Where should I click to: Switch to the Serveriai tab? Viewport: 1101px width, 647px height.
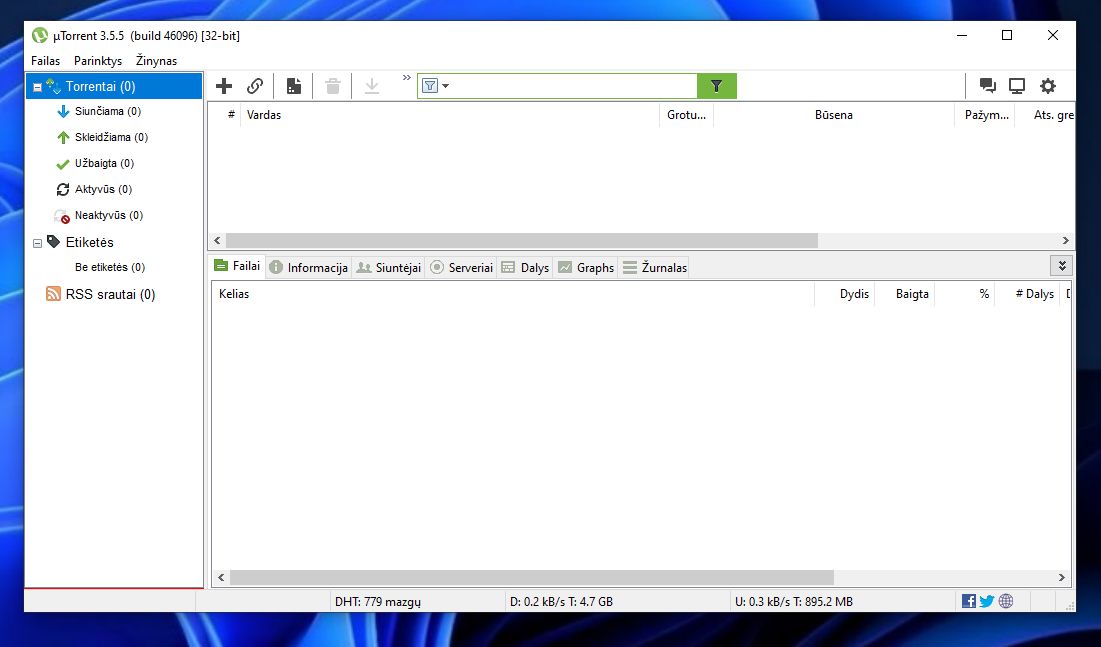pos(461,267)
